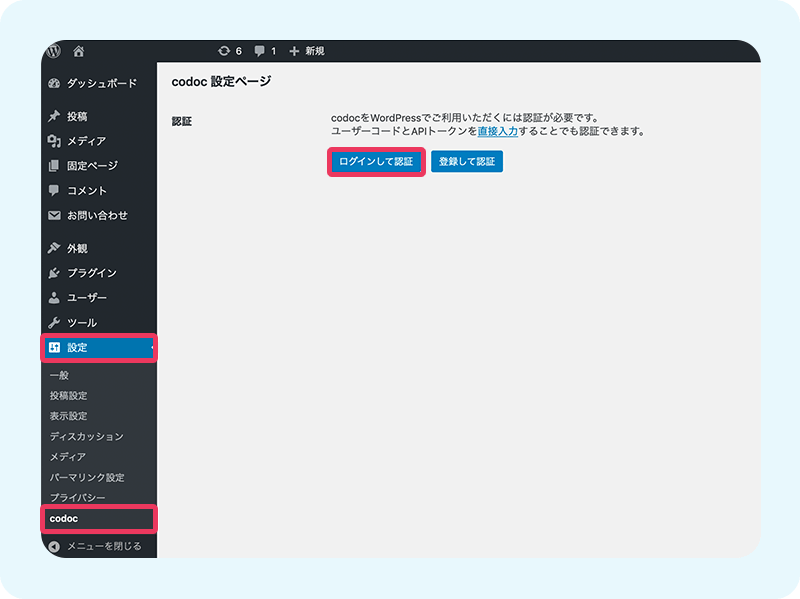The image size is (800, 599).
Task: Open the comments bubble icon in admin bar
Action: click(x=260, y=51)
